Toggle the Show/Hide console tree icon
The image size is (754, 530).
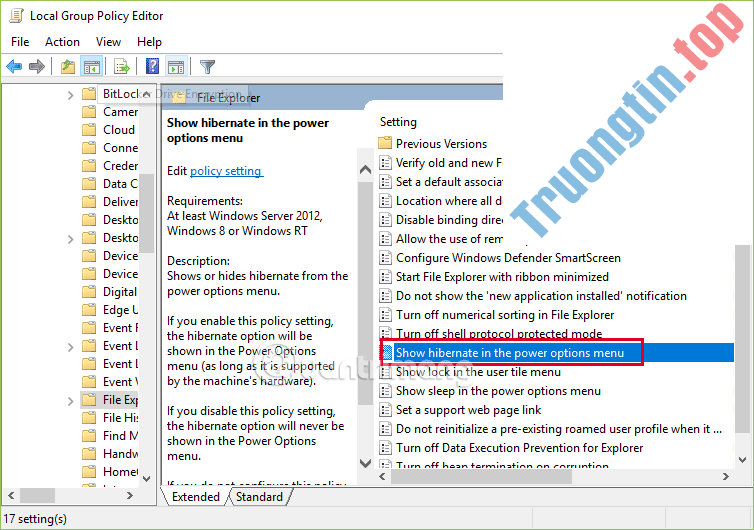91,66
